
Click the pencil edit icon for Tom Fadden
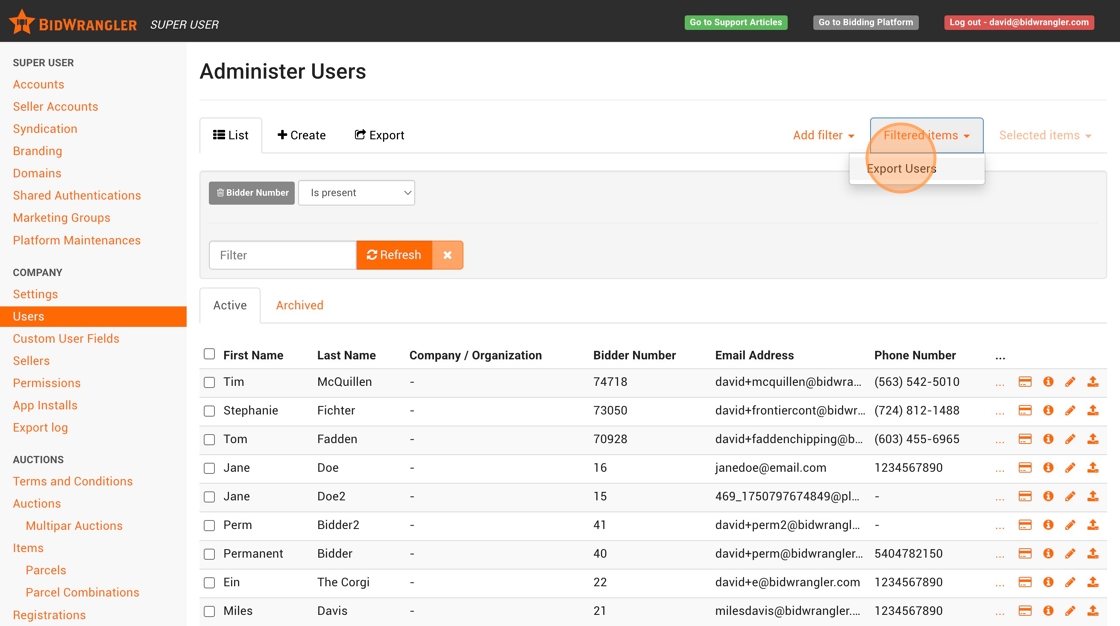point(1070,439)
